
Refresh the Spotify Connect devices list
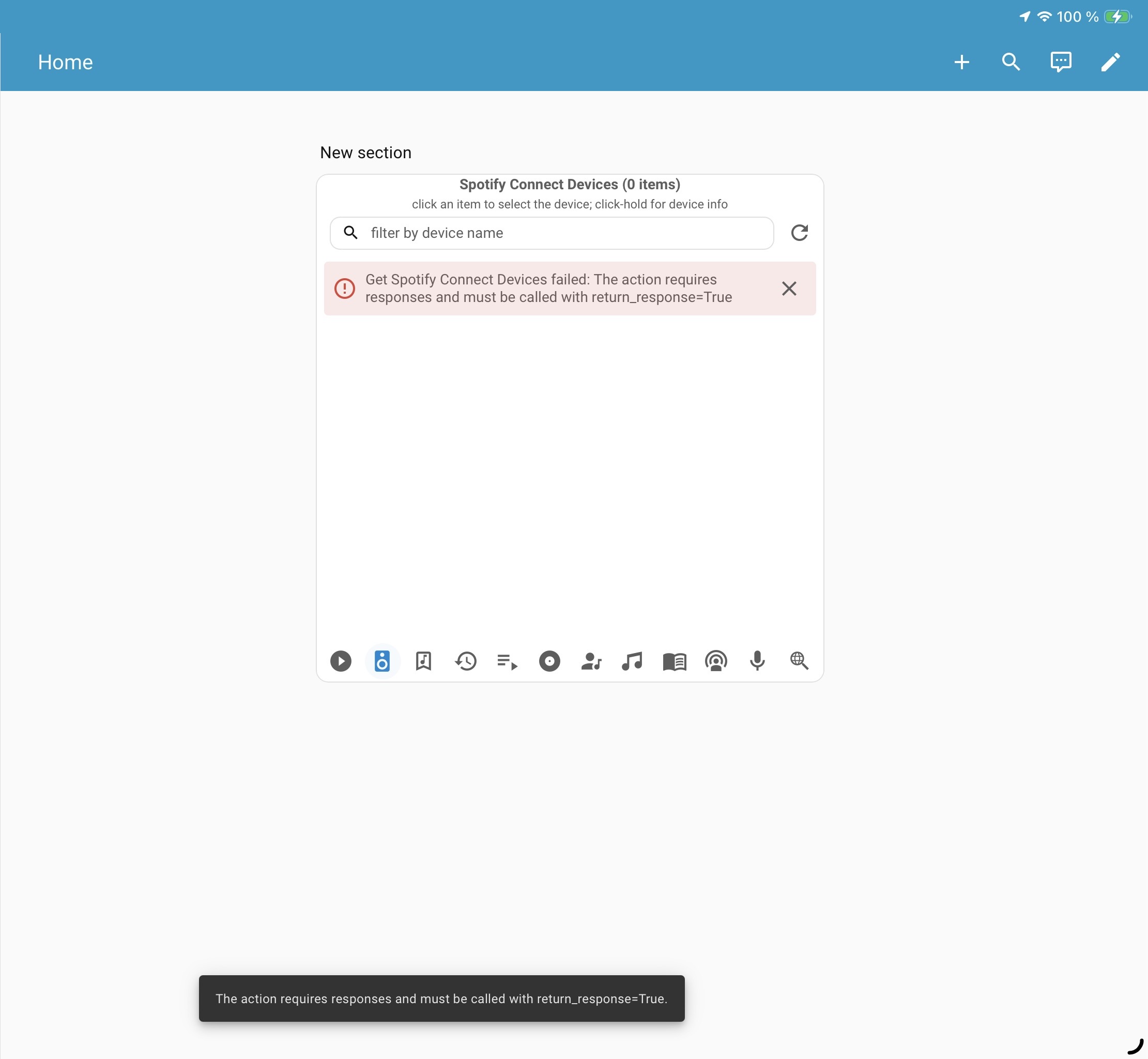(799, 233)
